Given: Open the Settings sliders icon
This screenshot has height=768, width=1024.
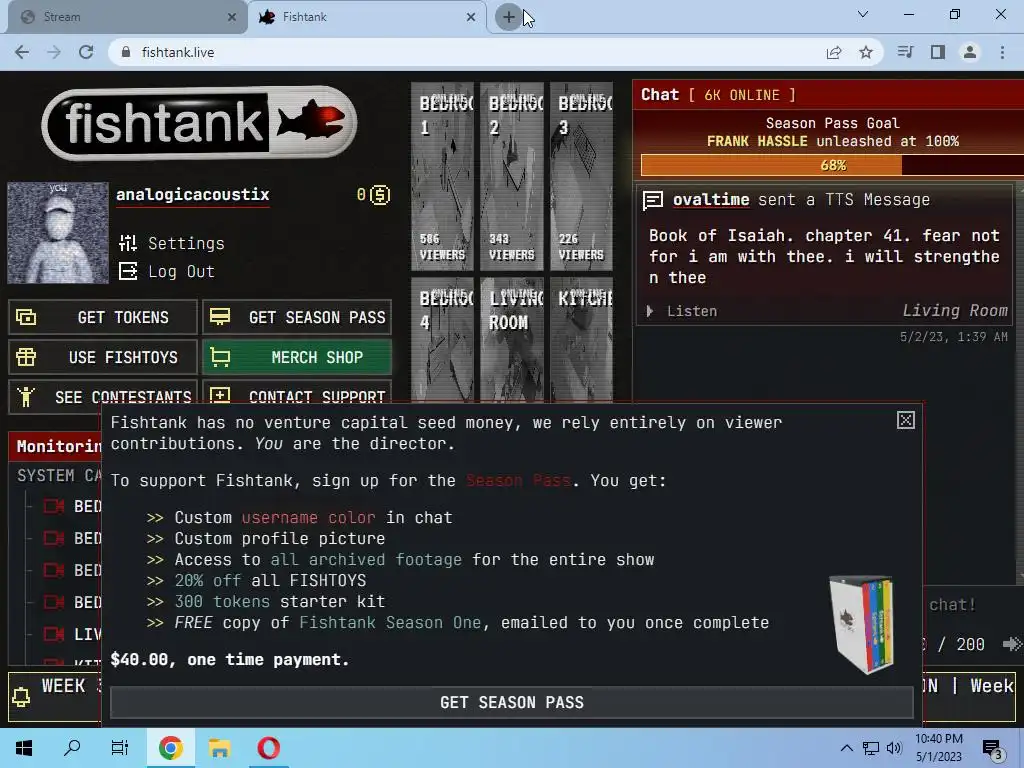Looking at the screenshot, I should pyautogui.click(x=128, y=243).
